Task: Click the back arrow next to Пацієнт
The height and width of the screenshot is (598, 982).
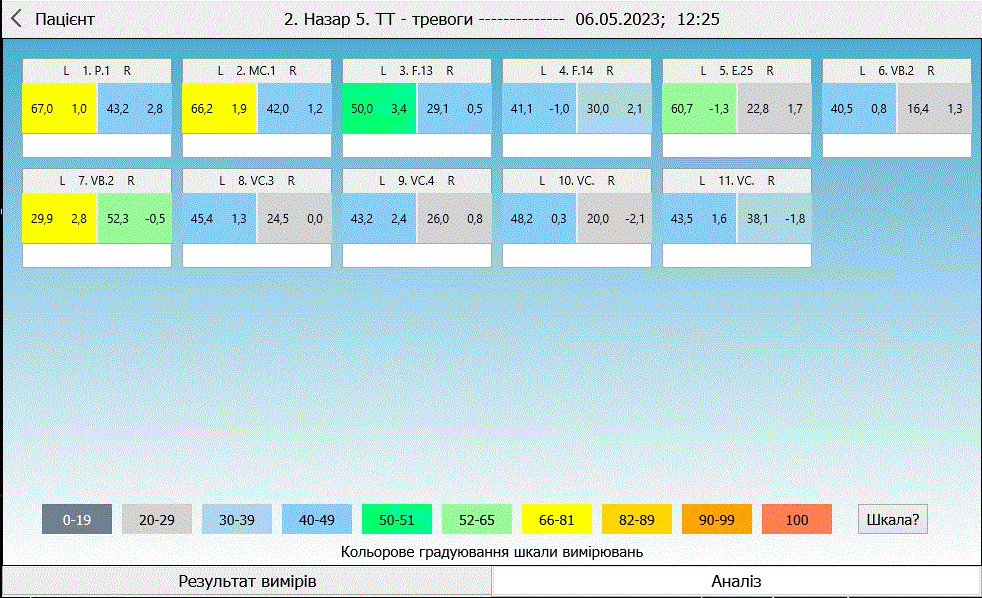Action: (x=16, y=19)
